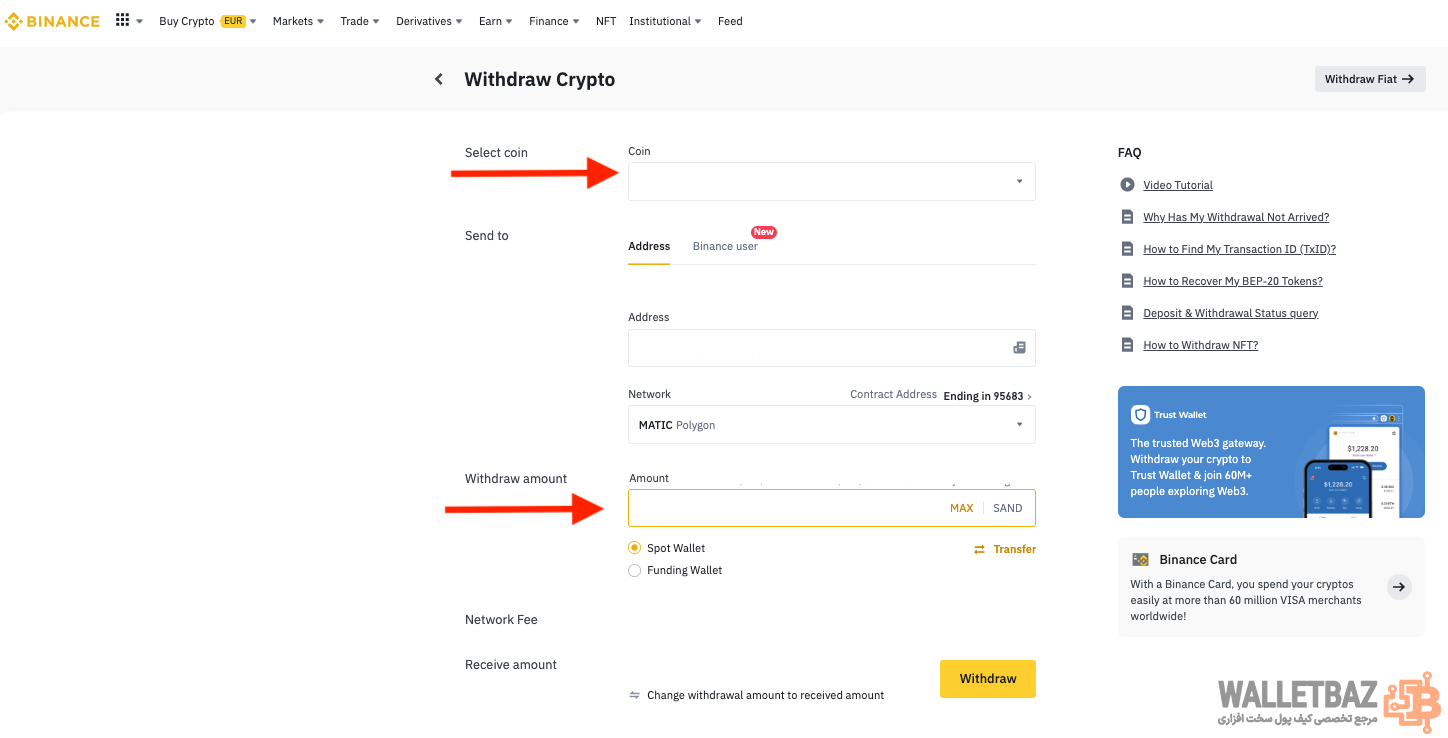This screenshot has height=738, width=1448.
Task: Open the NFT menu item
Action: click(606, 21)
